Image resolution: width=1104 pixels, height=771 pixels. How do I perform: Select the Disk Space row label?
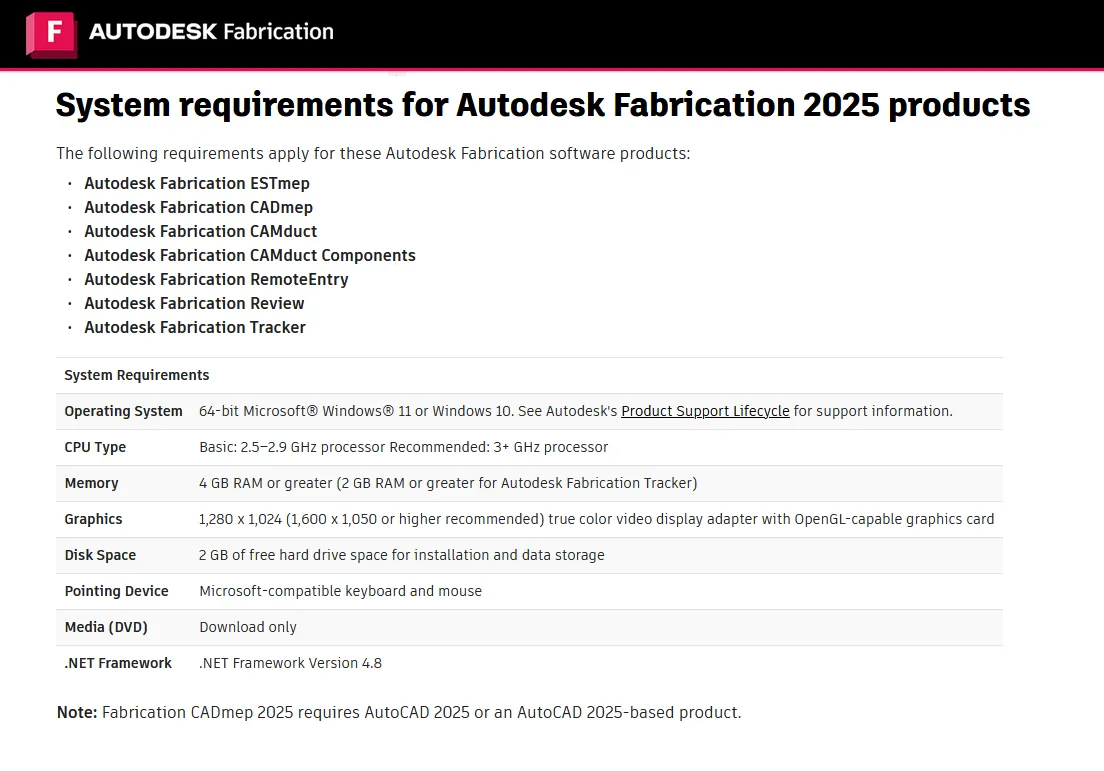tap(100, 555)
